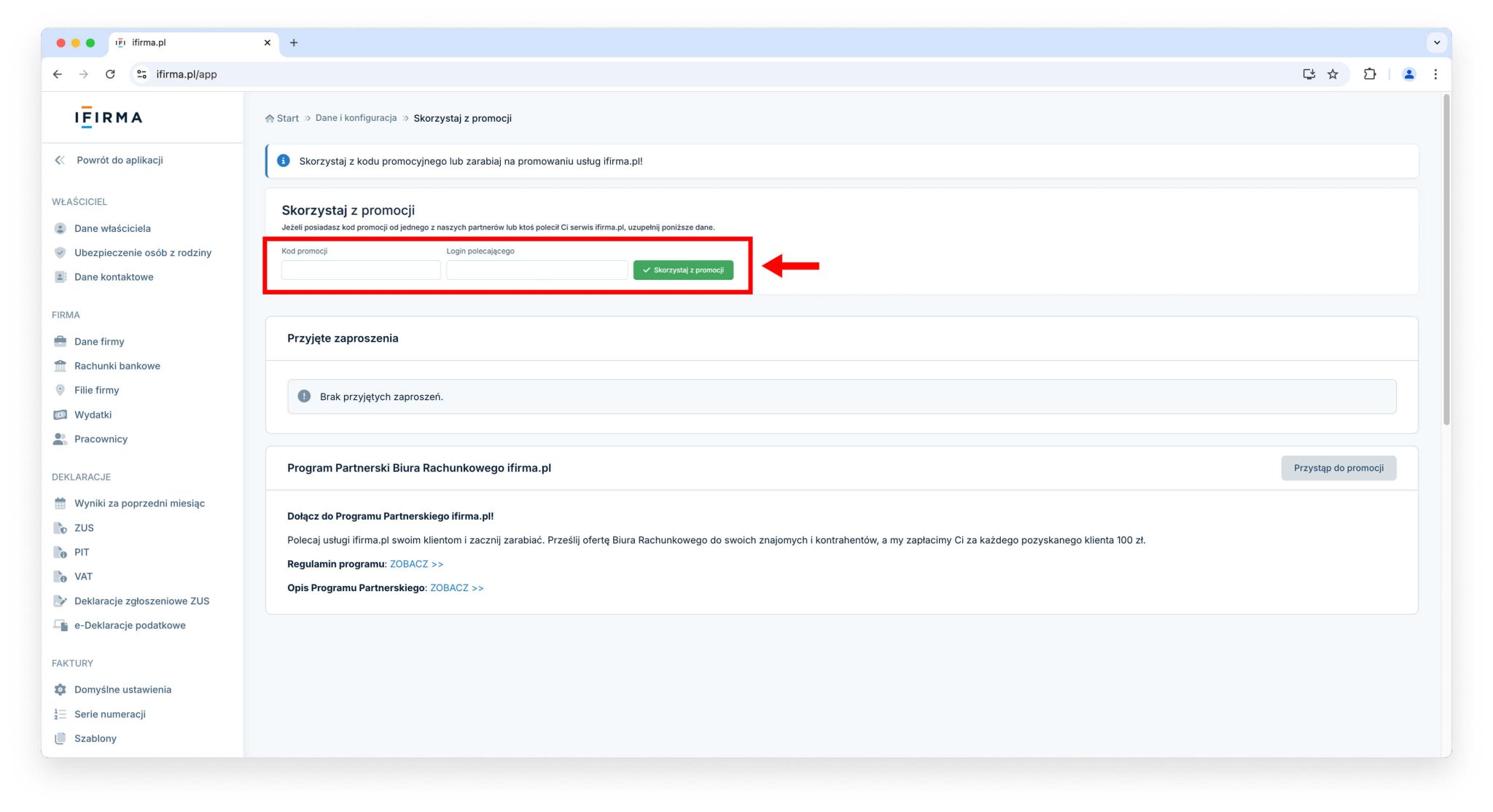Click the people icon for Pracownicy
The width and height of the screenshot is (1493, 812).
(61, 439)
